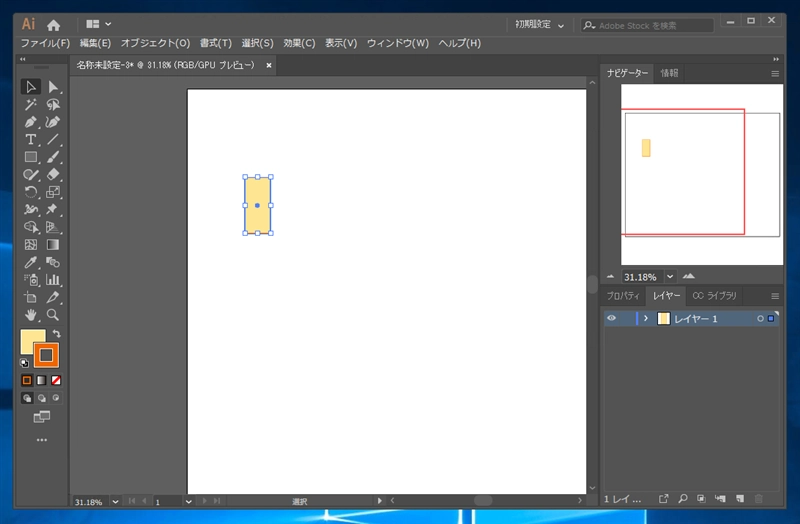The width and height of the screenshot is (800, 524).
Task: Open artboard number dropdown
Action: pos(188,502)
